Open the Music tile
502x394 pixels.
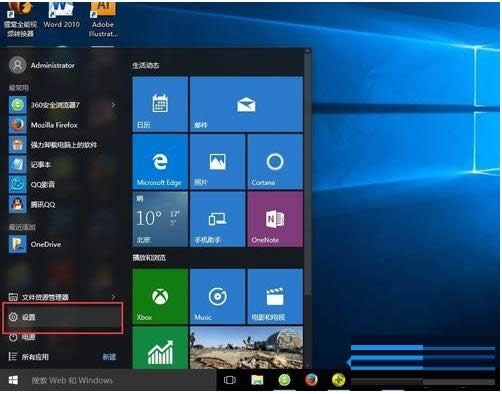tap(217, 297)
